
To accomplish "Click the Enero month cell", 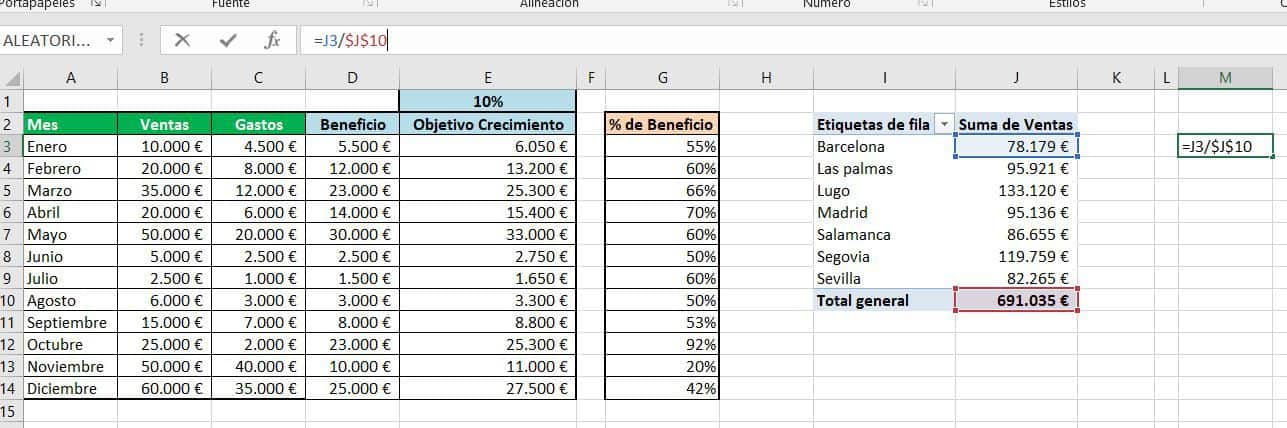I will 70,146.
